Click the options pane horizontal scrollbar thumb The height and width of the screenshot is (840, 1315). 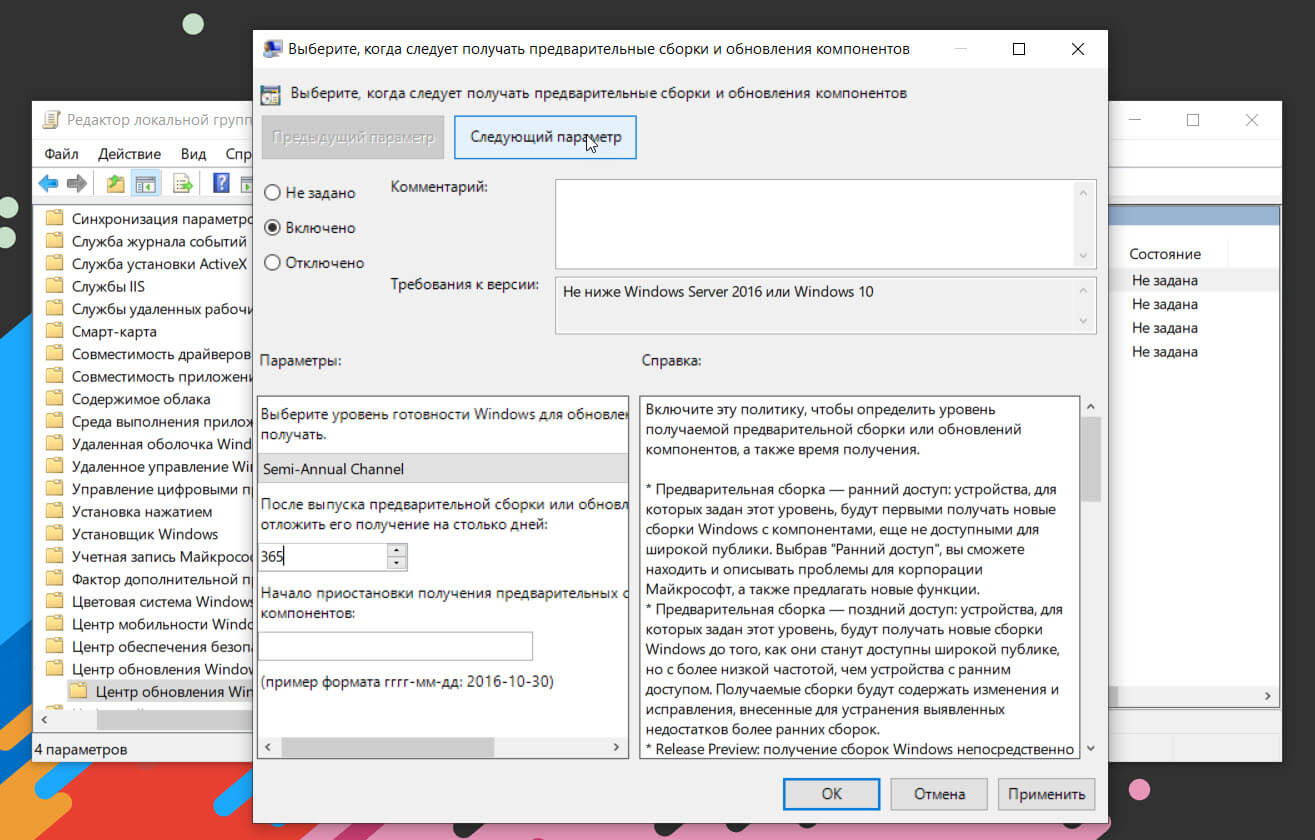[x=388, y=747]
